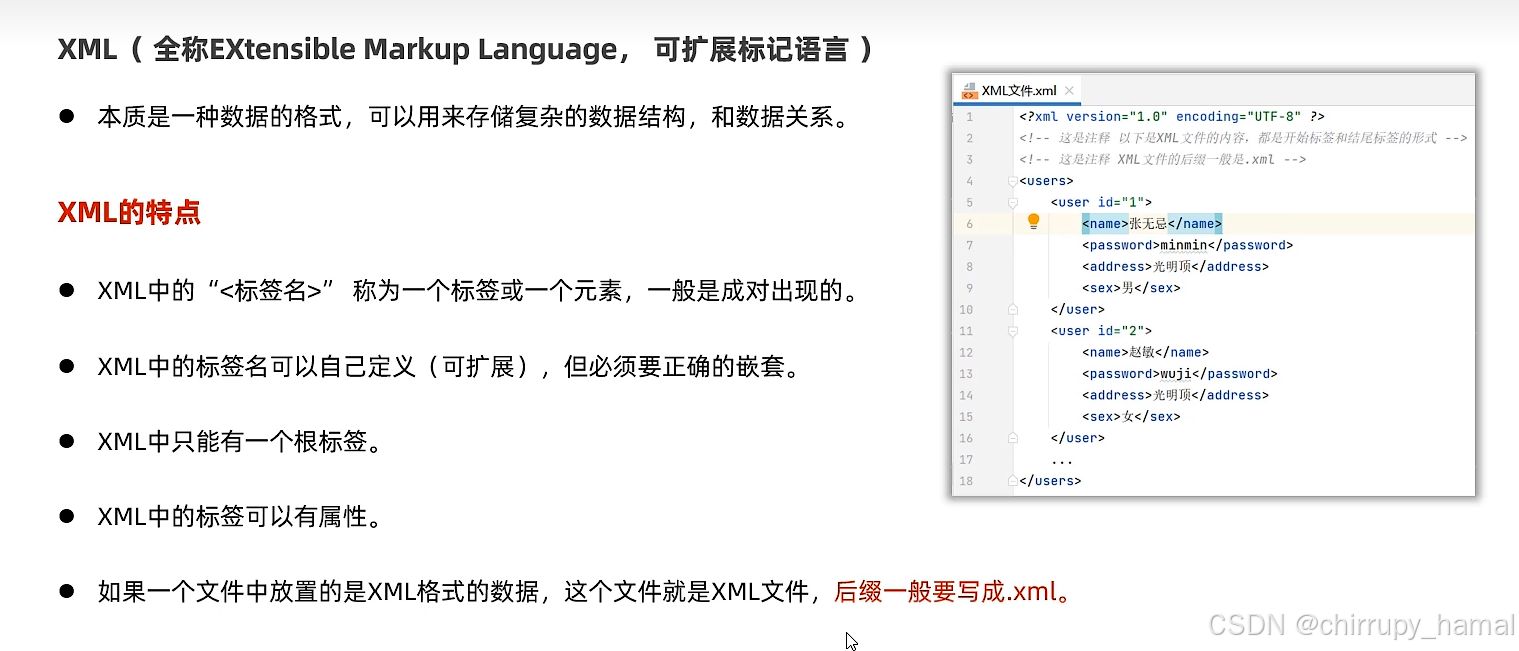The width and height of the screenshot is (1519, 651).
Task: Click the highlighted name tag 张无忌
Action: coord(1152,224)
